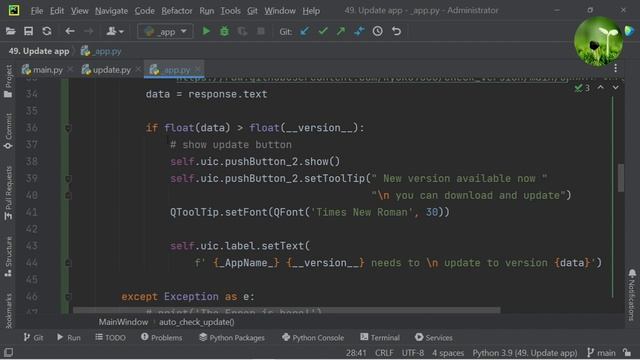Open the Project tool window

click(8, 81)
